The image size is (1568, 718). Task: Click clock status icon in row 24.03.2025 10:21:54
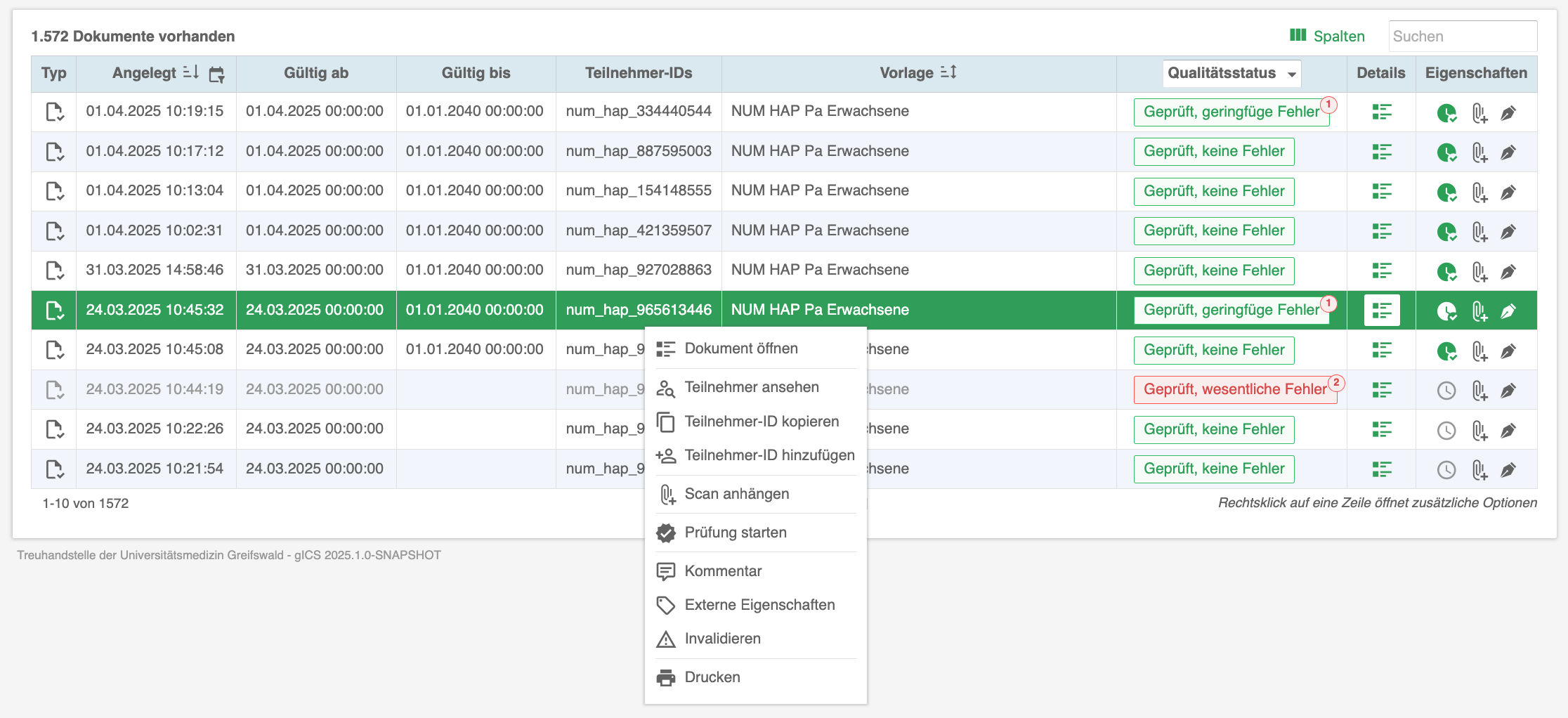click(1446, 469)
